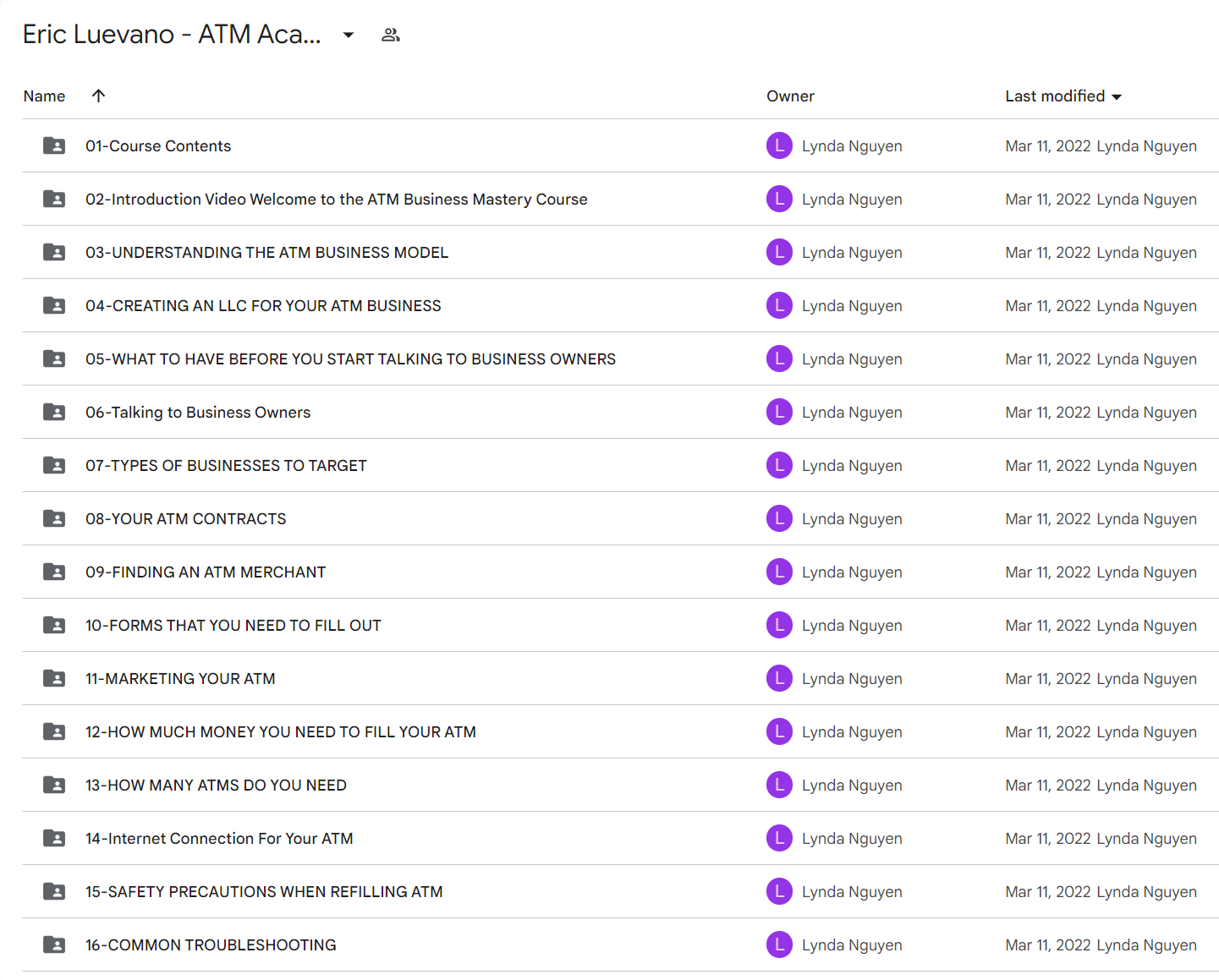The width and height of the screenshot is (1219, 980).
Task: Click the folder icon for 02-Introduction Video
Action: point(54,199)
